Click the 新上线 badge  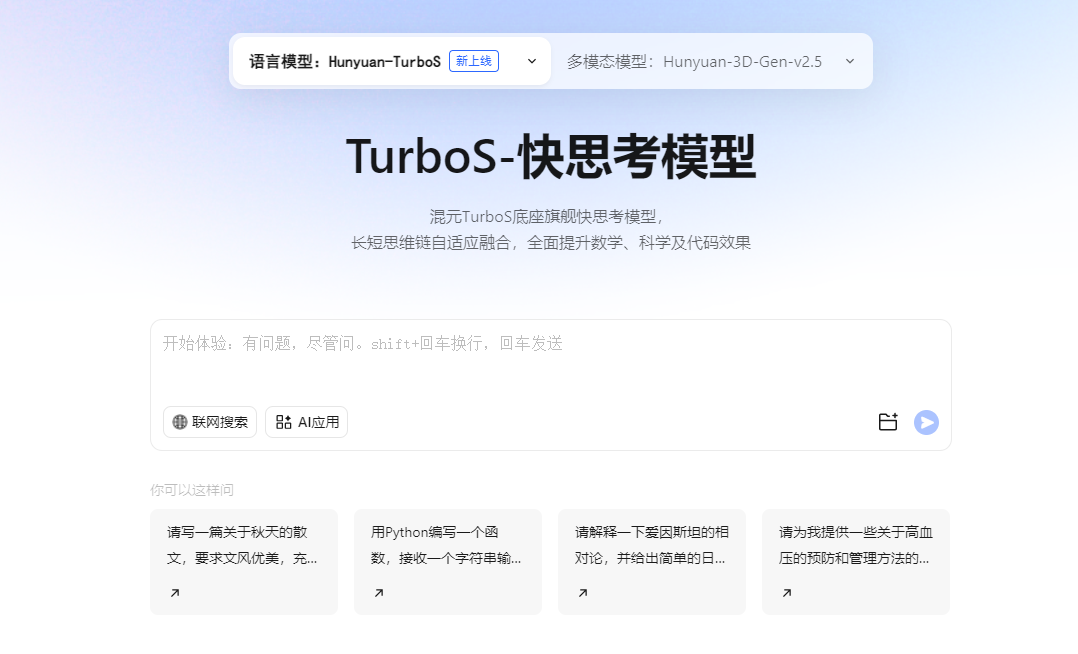pos(474,61)
